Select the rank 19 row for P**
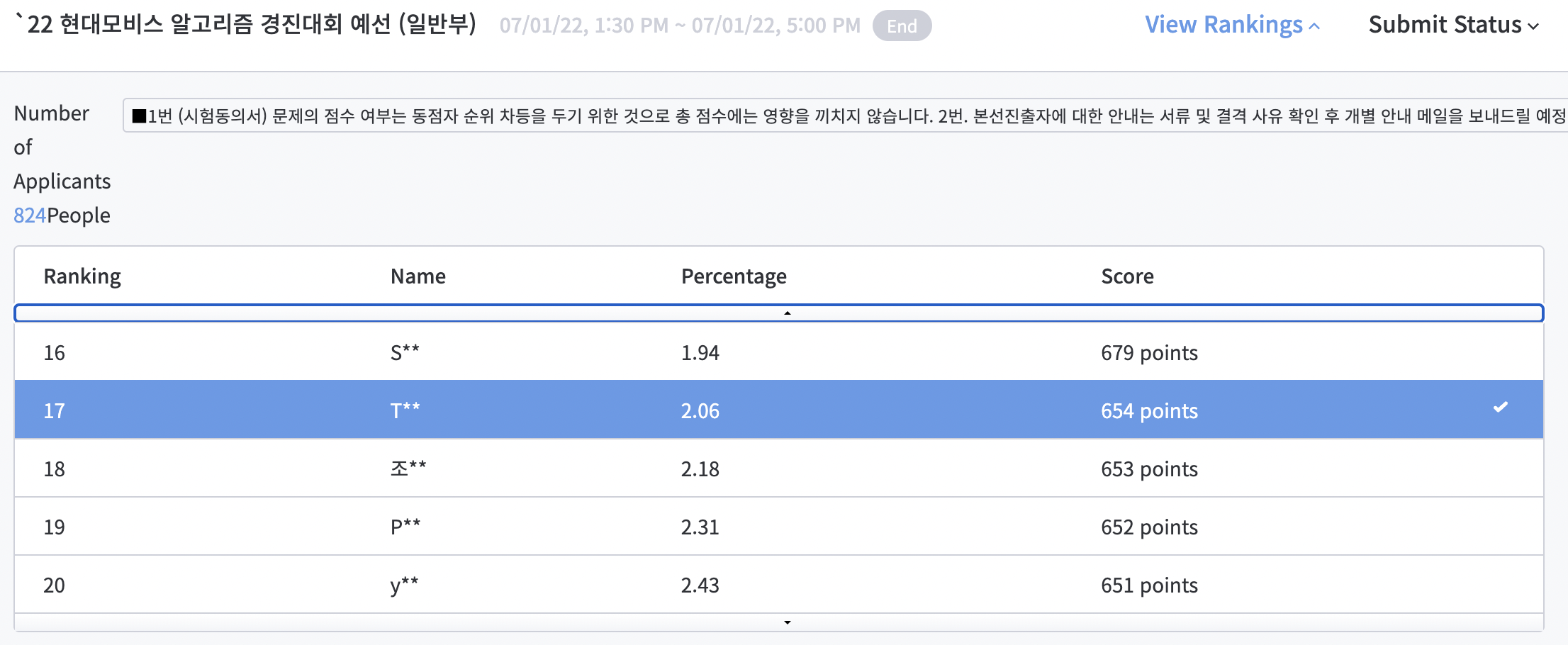The height and width of the screenshot is (645, 1568). [778, 527]
